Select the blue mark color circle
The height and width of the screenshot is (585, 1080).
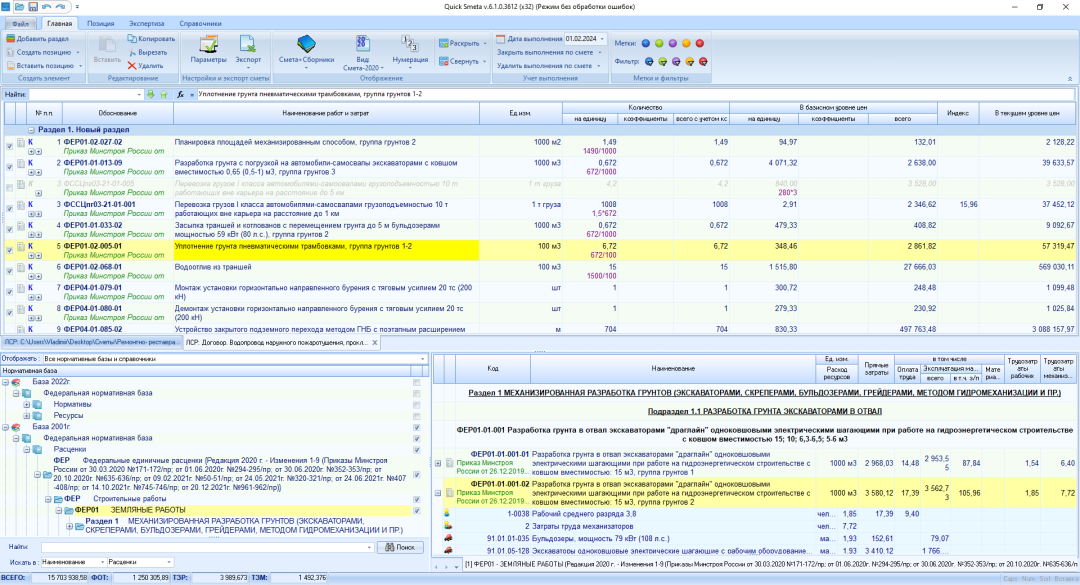(x=646, y=43)
